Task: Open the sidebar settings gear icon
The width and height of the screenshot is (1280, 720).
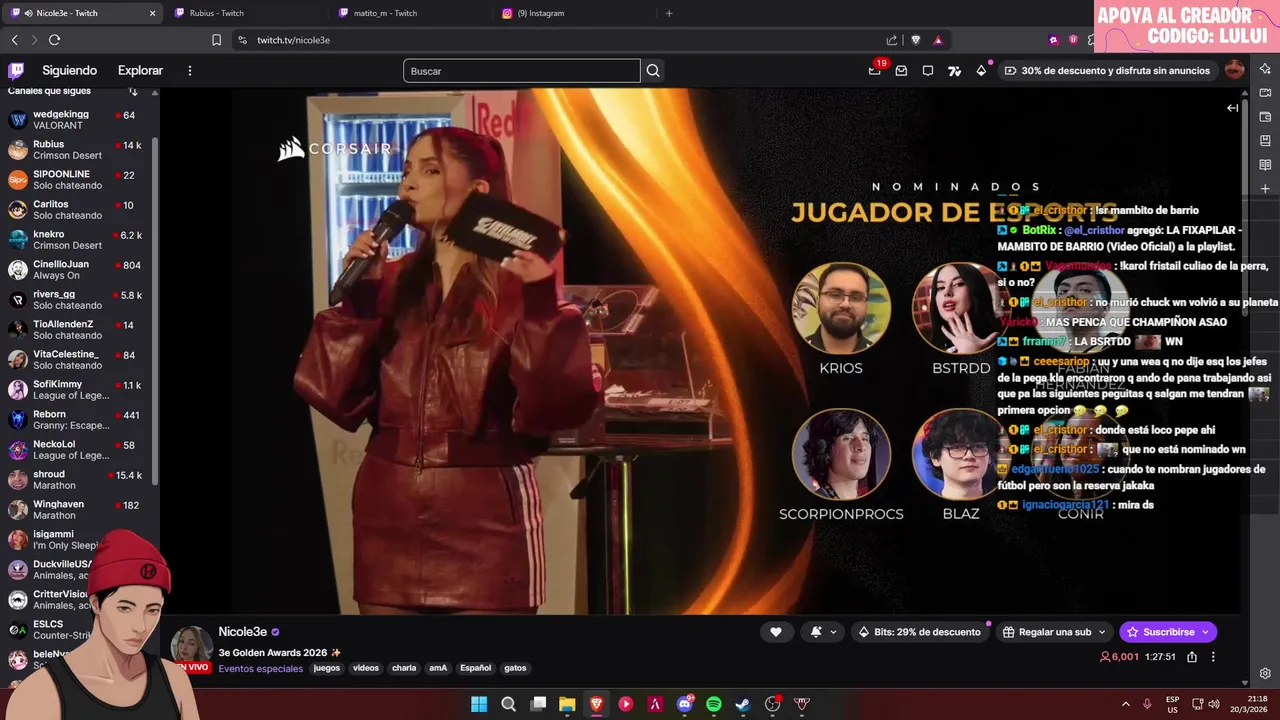Action: (1265, 673)
